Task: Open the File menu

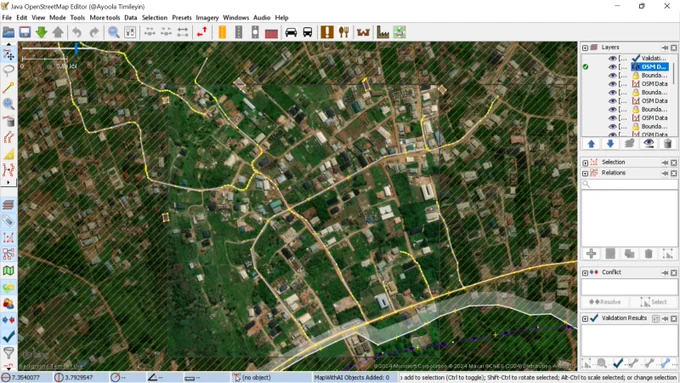Action: [x=7, y=18]
